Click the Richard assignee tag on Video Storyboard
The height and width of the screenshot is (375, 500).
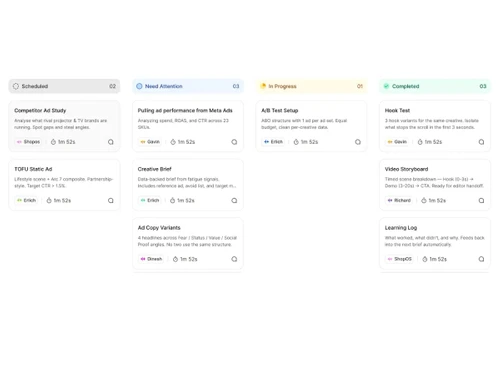pyautogui.click(x=399, y=201)
